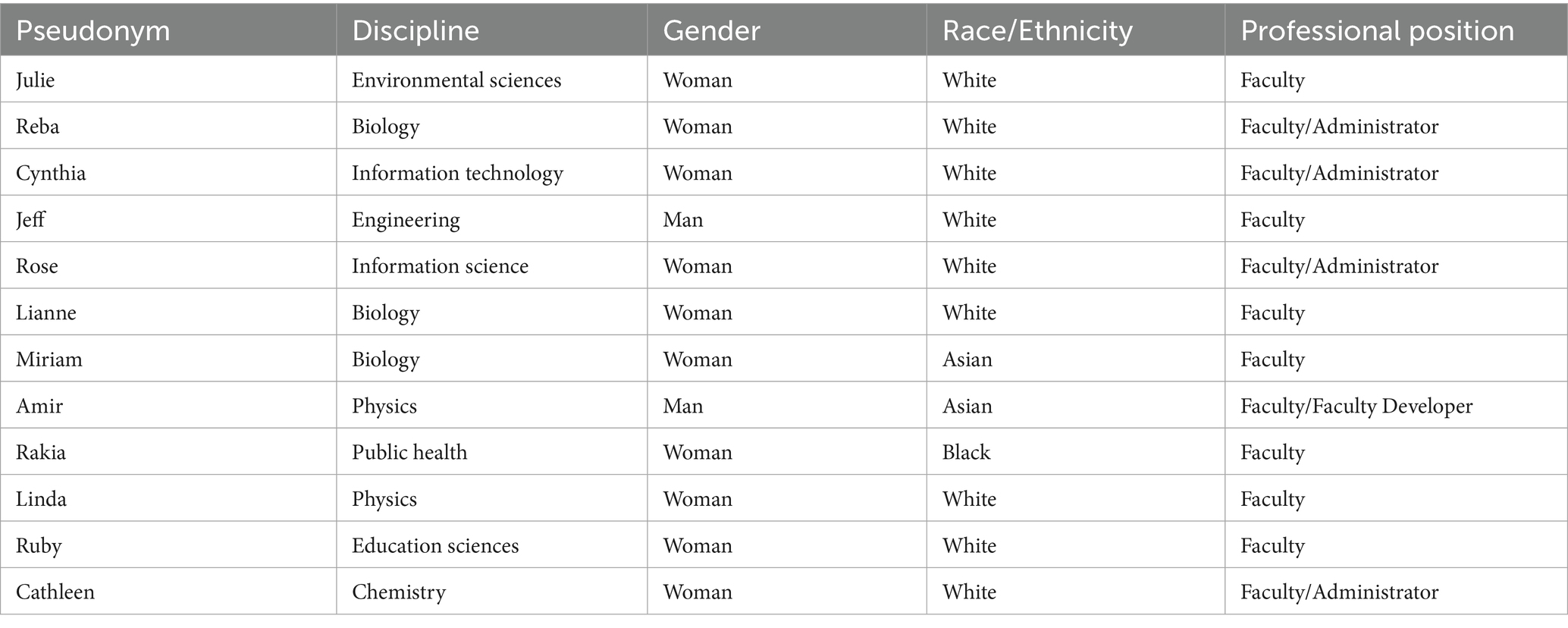Click the Julie pseudonym cell
The image size is (1568, 628).
(x=168, y=80)
